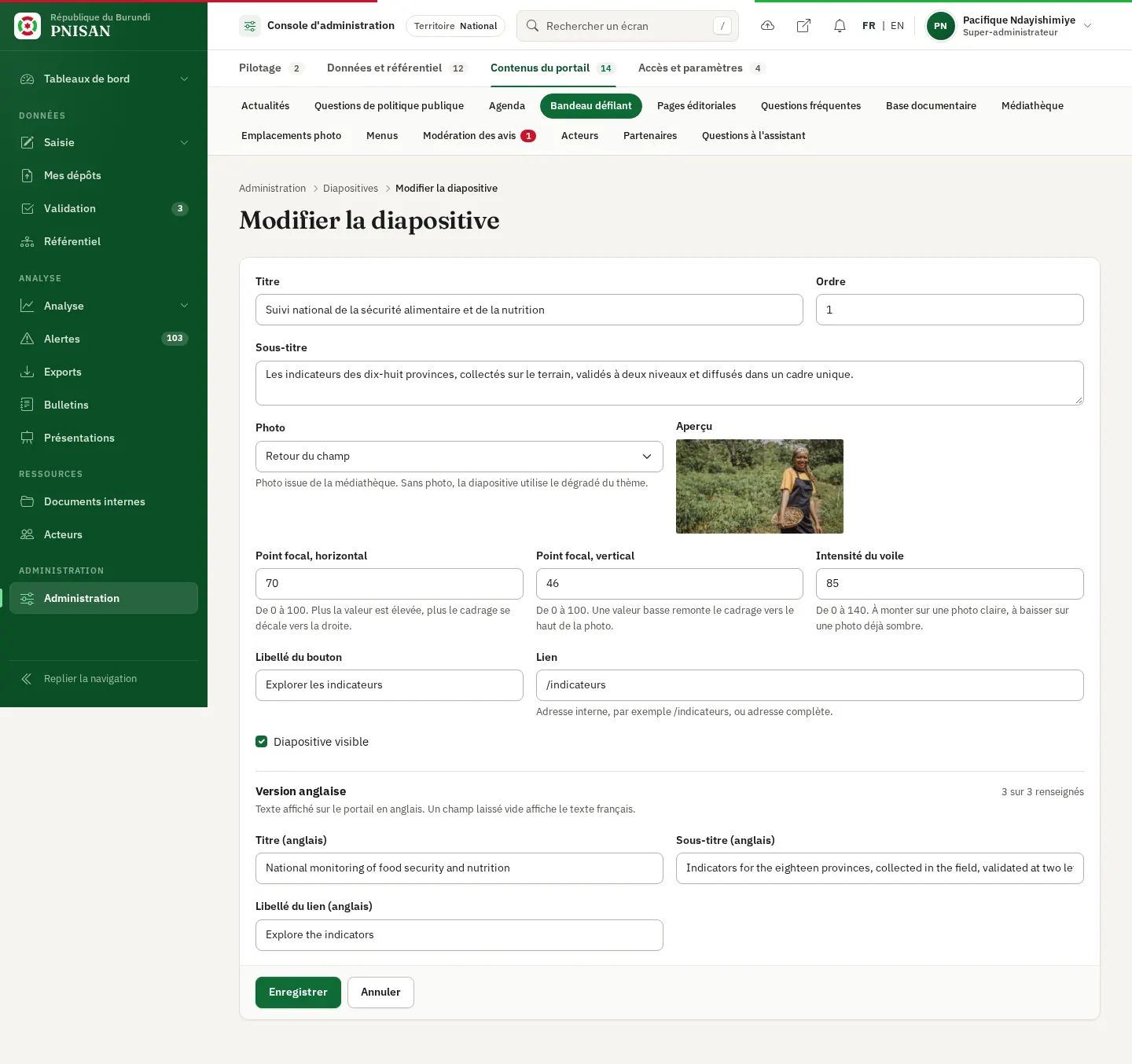1132x1064 pixels.
Task: Open the Accès et paramètres tab
Action: tap(701, 68)
